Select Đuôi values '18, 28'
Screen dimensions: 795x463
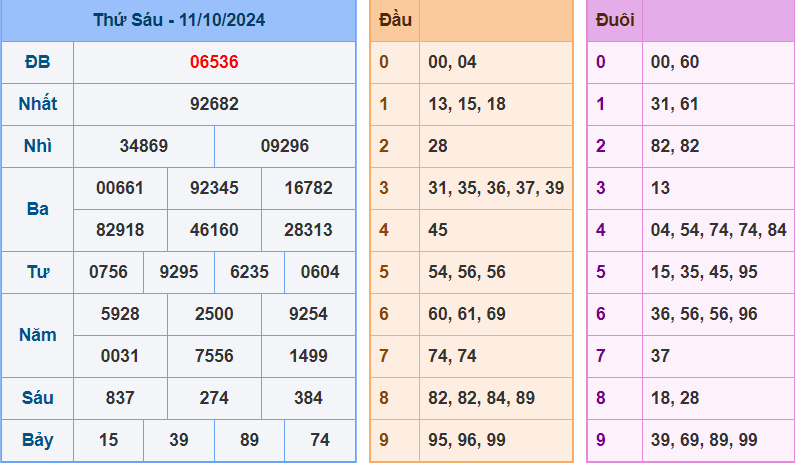coord(675,398)
